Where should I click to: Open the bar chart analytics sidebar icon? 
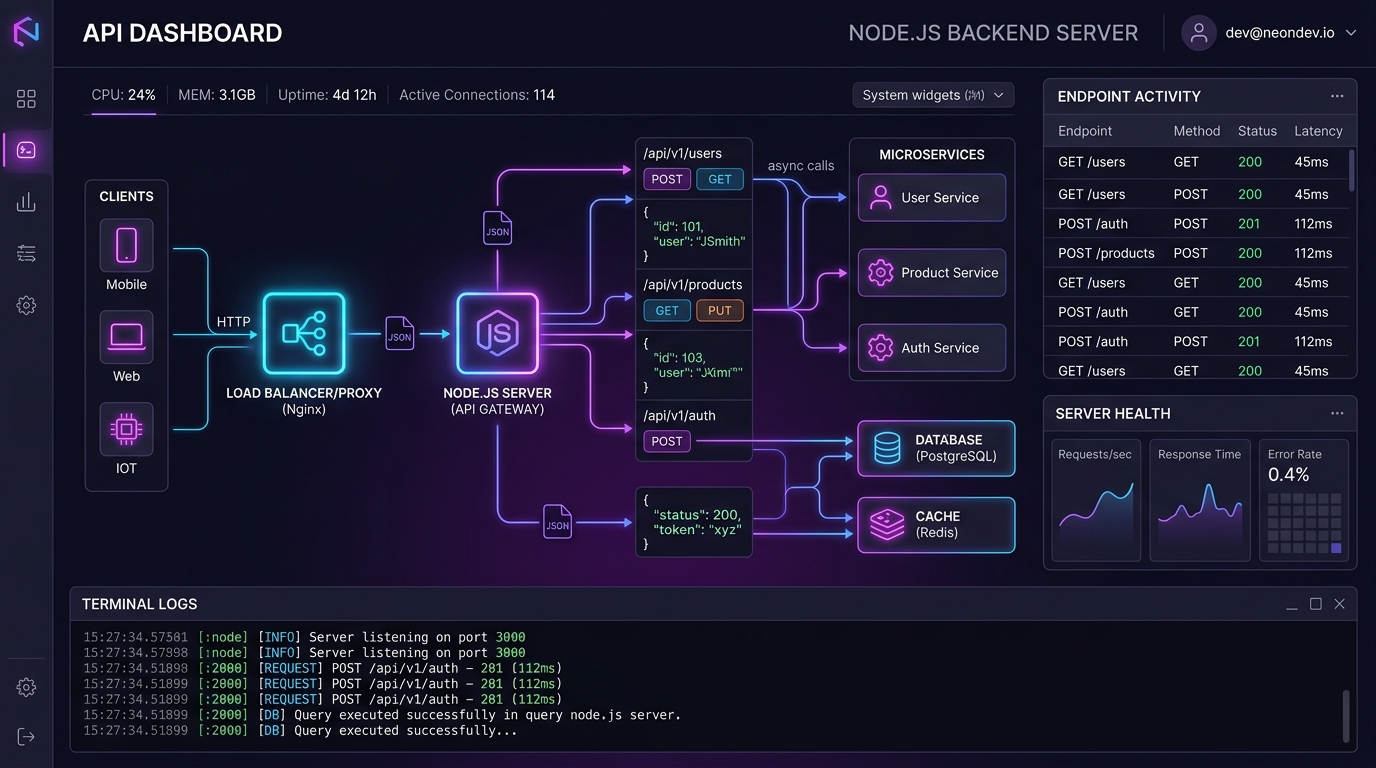[26, 202]
